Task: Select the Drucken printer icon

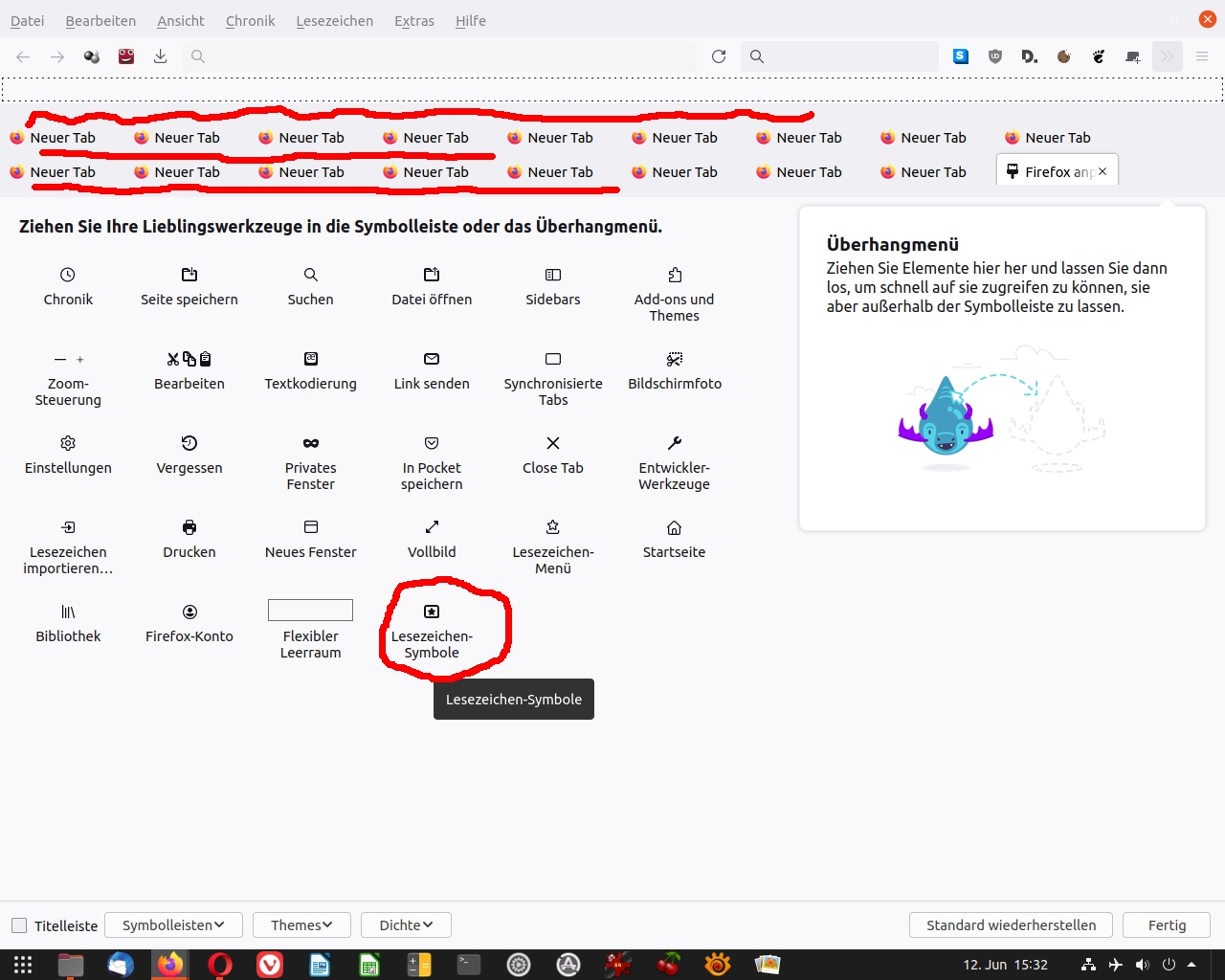Action: [x=189, y=527]
